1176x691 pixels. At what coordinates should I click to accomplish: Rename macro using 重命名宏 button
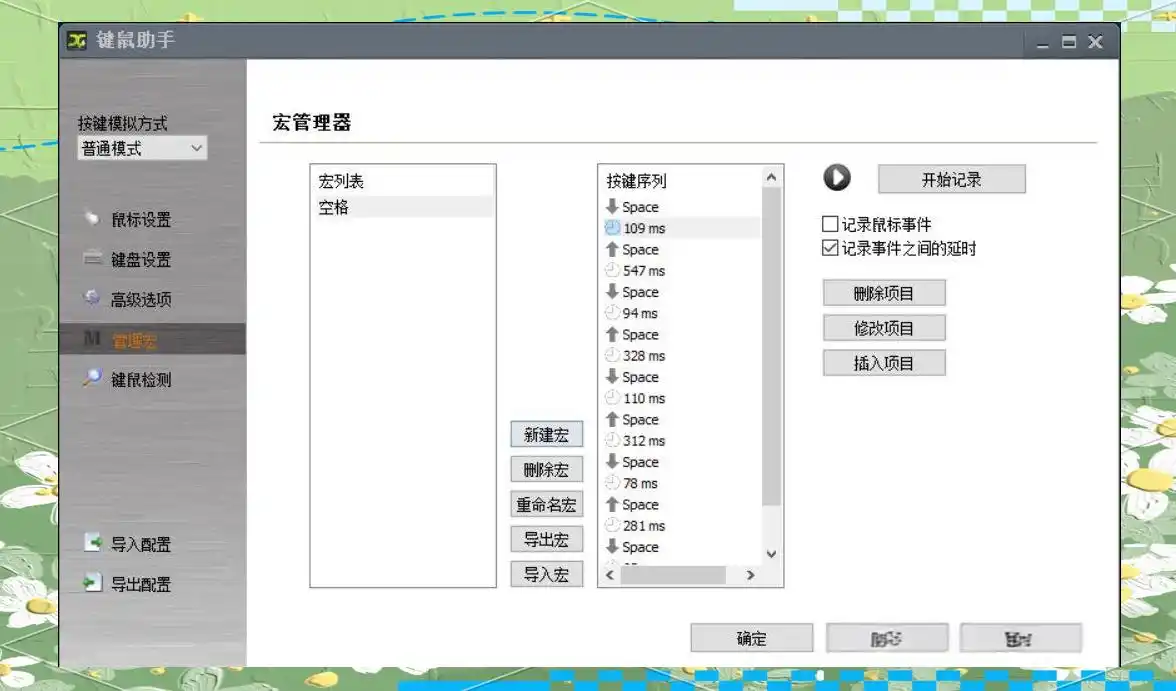click(546, 504)
